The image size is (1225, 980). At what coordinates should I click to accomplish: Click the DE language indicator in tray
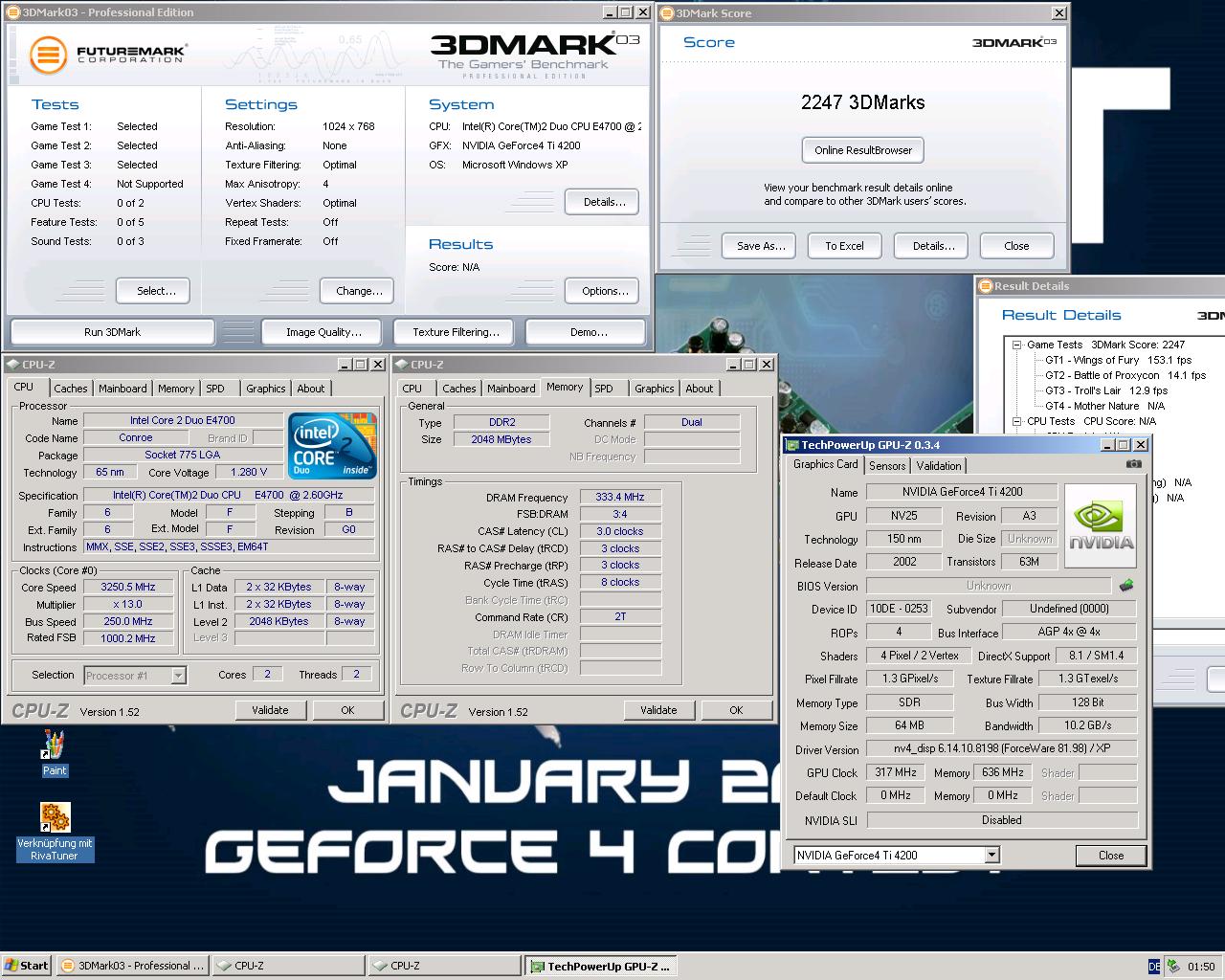pos(1154,967)
